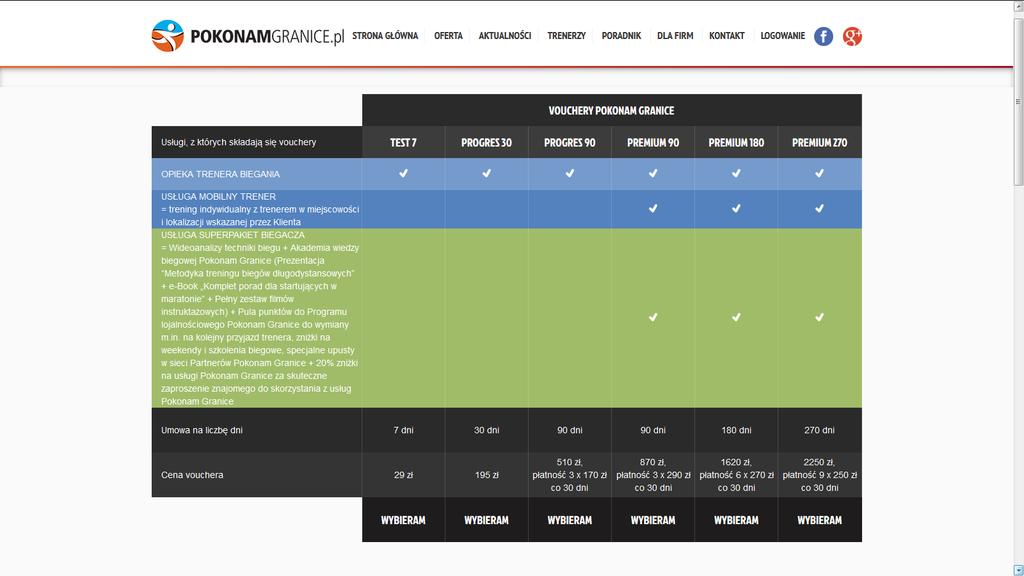Viewport: 1024px width, 576px height.
Task: Click Superpakiet Biegacza checkmark for PREMIUM 270
Action: [x=820, y=317]
